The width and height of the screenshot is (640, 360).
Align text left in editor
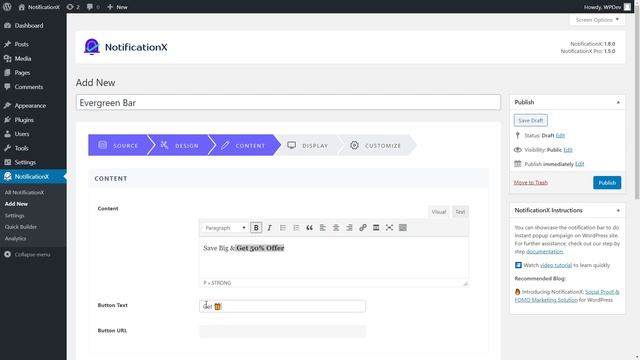click(x=323, y=228)
